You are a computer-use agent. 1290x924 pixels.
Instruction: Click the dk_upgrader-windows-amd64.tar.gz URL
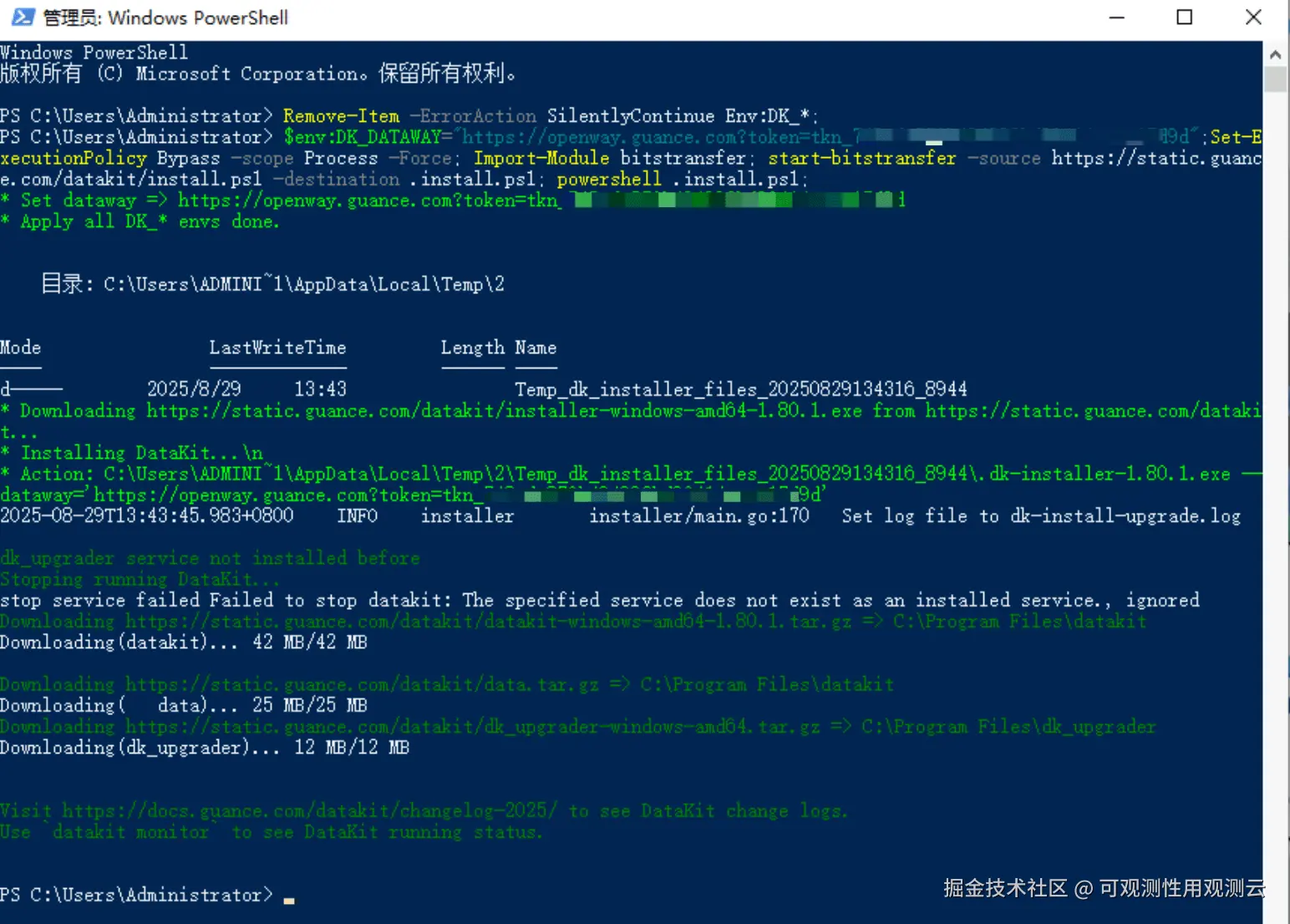coord(472,726)
